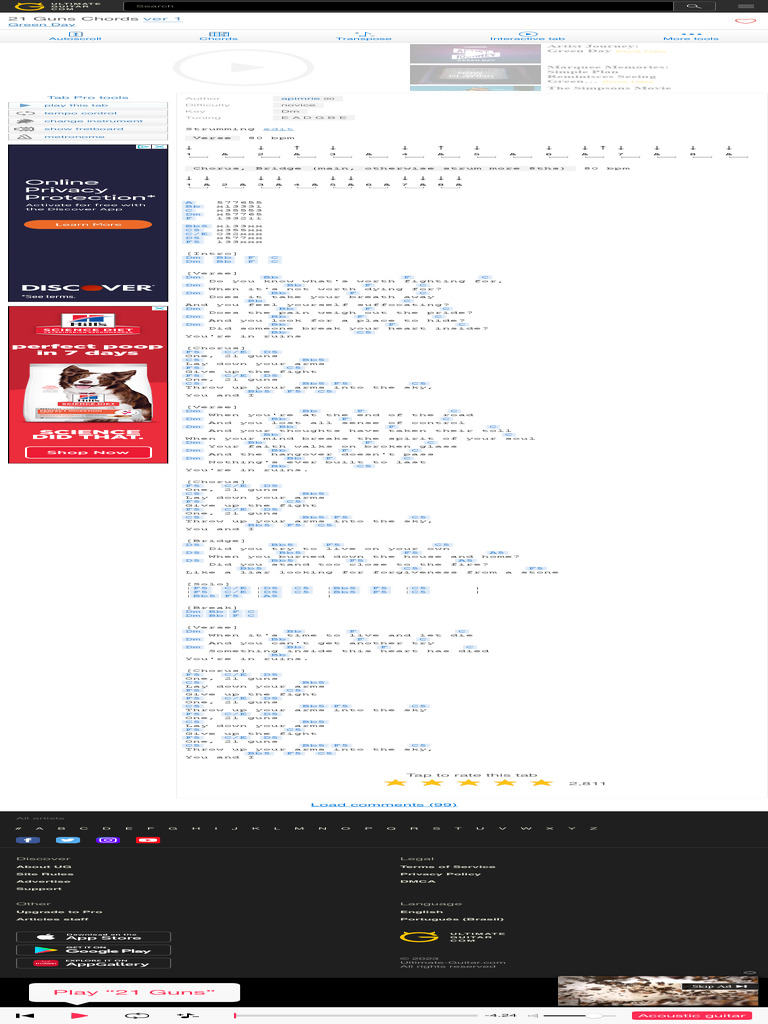
Task: Click the red play button in player bar
Action: [79, 1016]
